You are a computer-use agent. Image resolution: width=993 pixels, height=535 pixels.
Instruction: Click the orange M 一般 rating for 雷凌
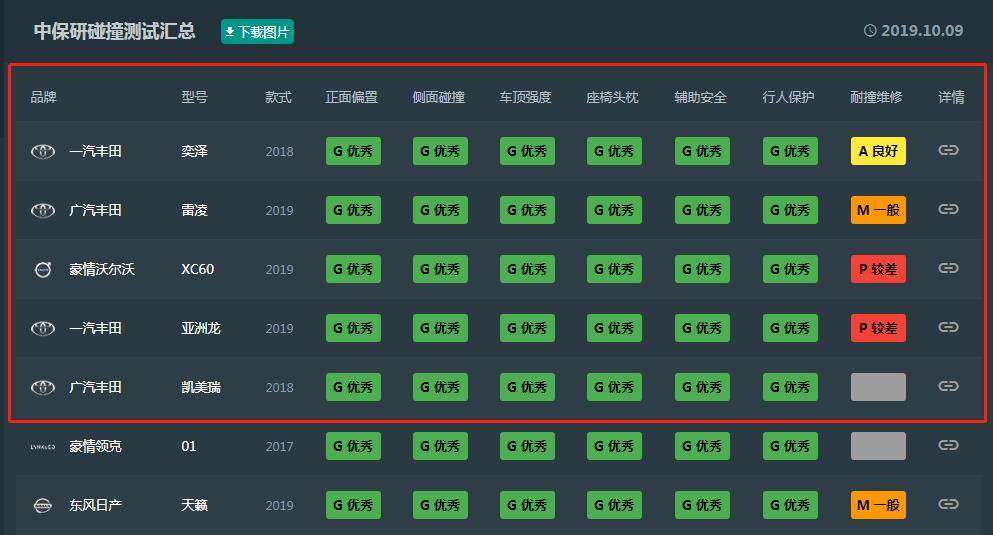878,210
